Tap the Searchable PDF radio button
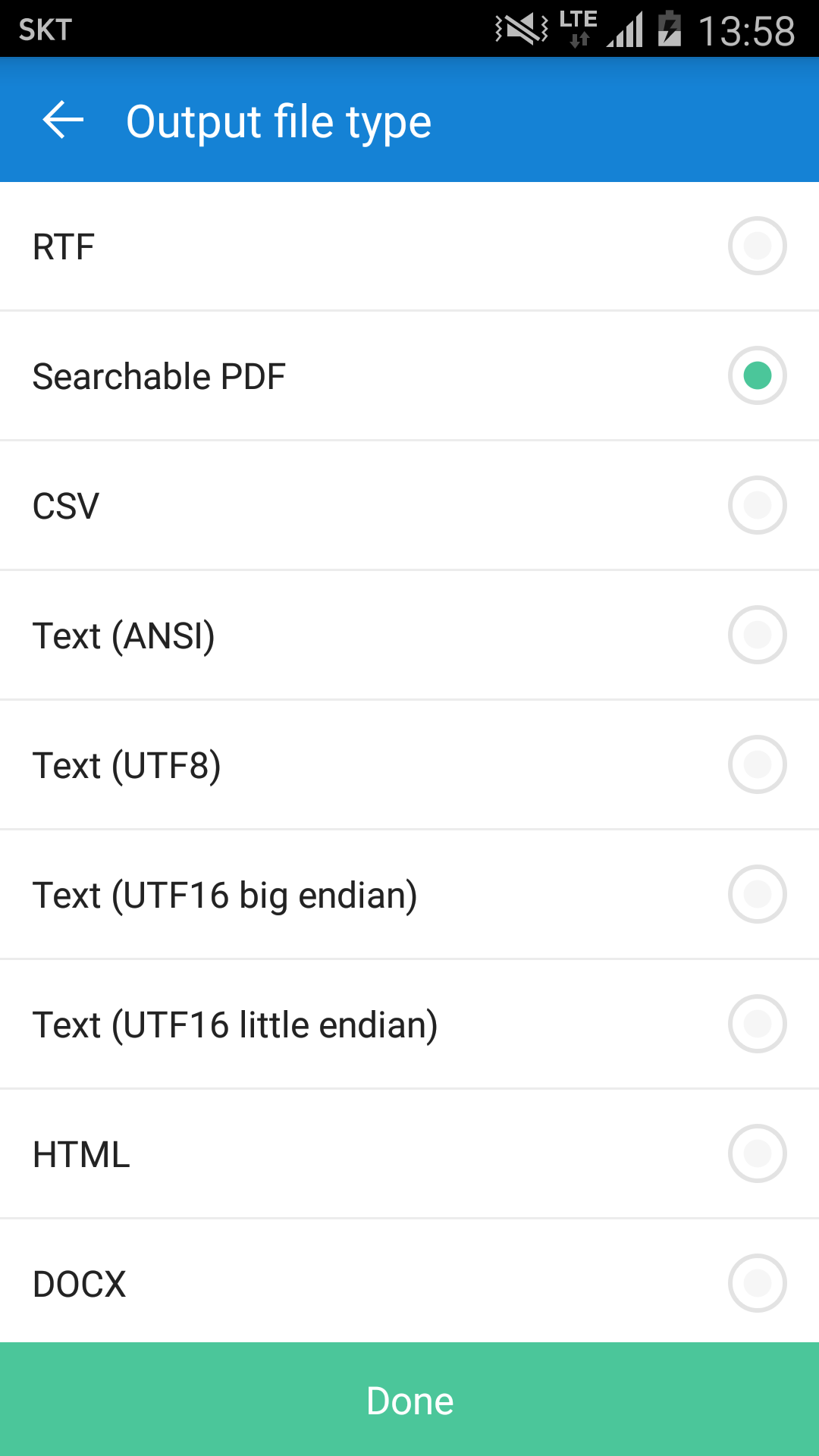The width and height of the screenshot is (819, 1456). 757,375
